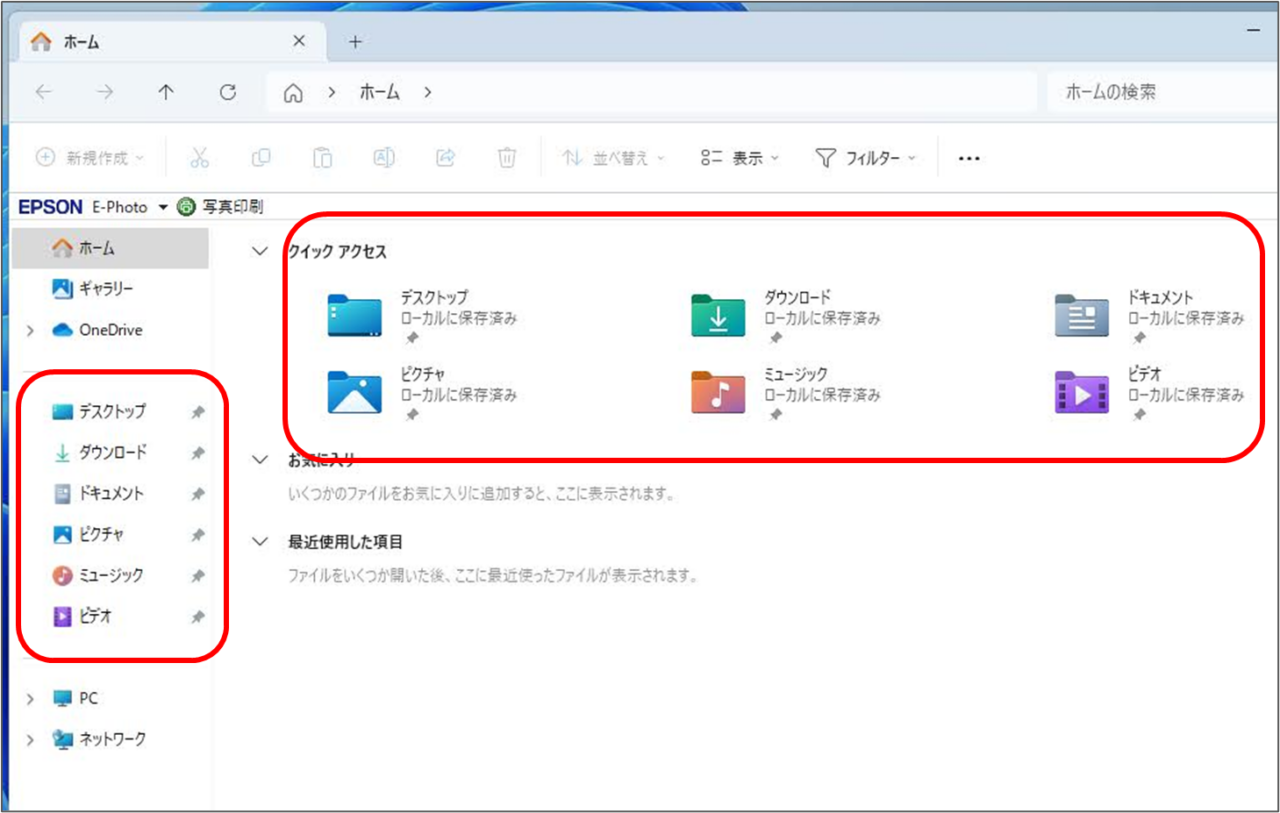Click the Share toolbar icon
The width and height of the screenshot is (1280, 813).
coord(446,157)
